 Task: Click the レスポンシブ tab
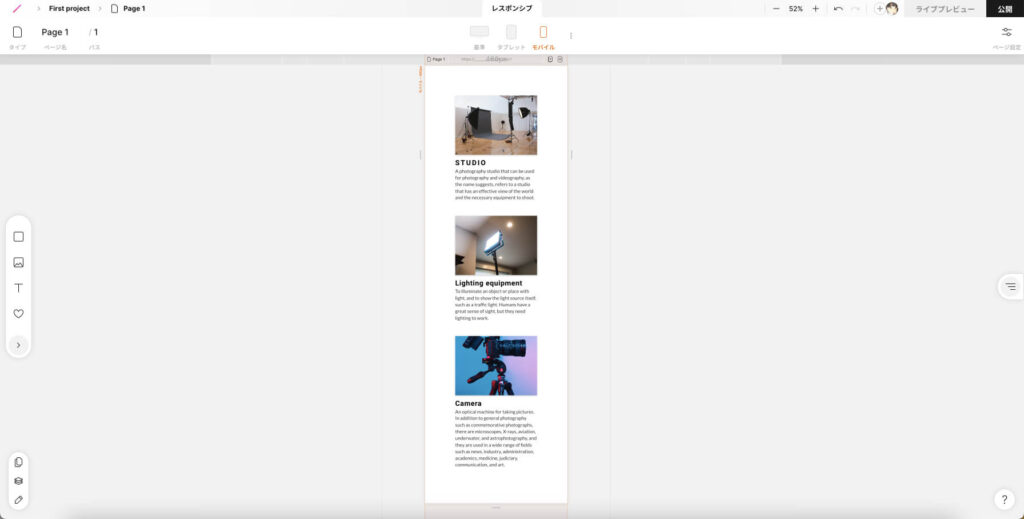point(512,8)
